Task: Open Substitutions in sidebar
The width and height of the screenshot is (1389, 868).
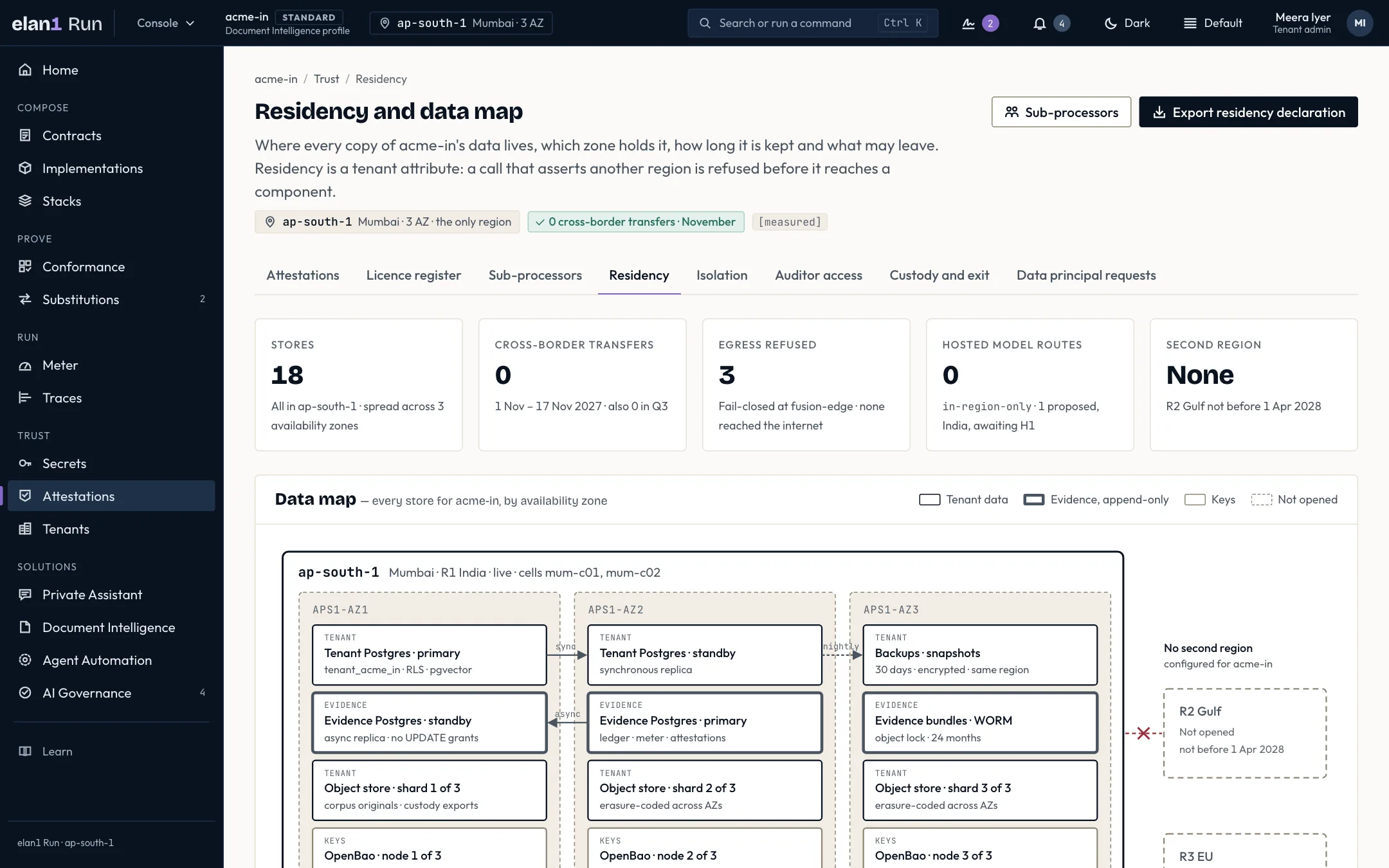Action: [x=111, y=300]
